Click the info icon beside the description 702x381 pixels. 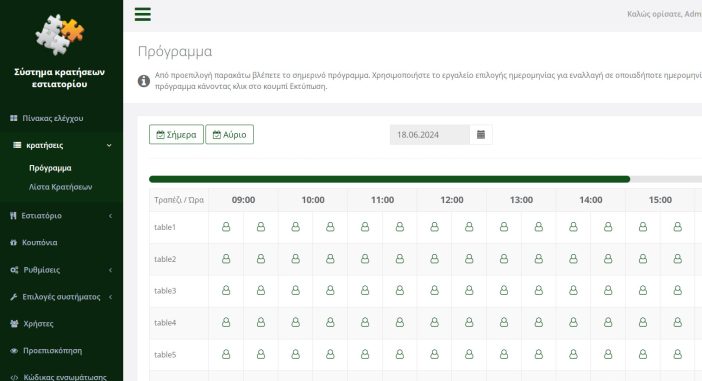pos(144,81)
